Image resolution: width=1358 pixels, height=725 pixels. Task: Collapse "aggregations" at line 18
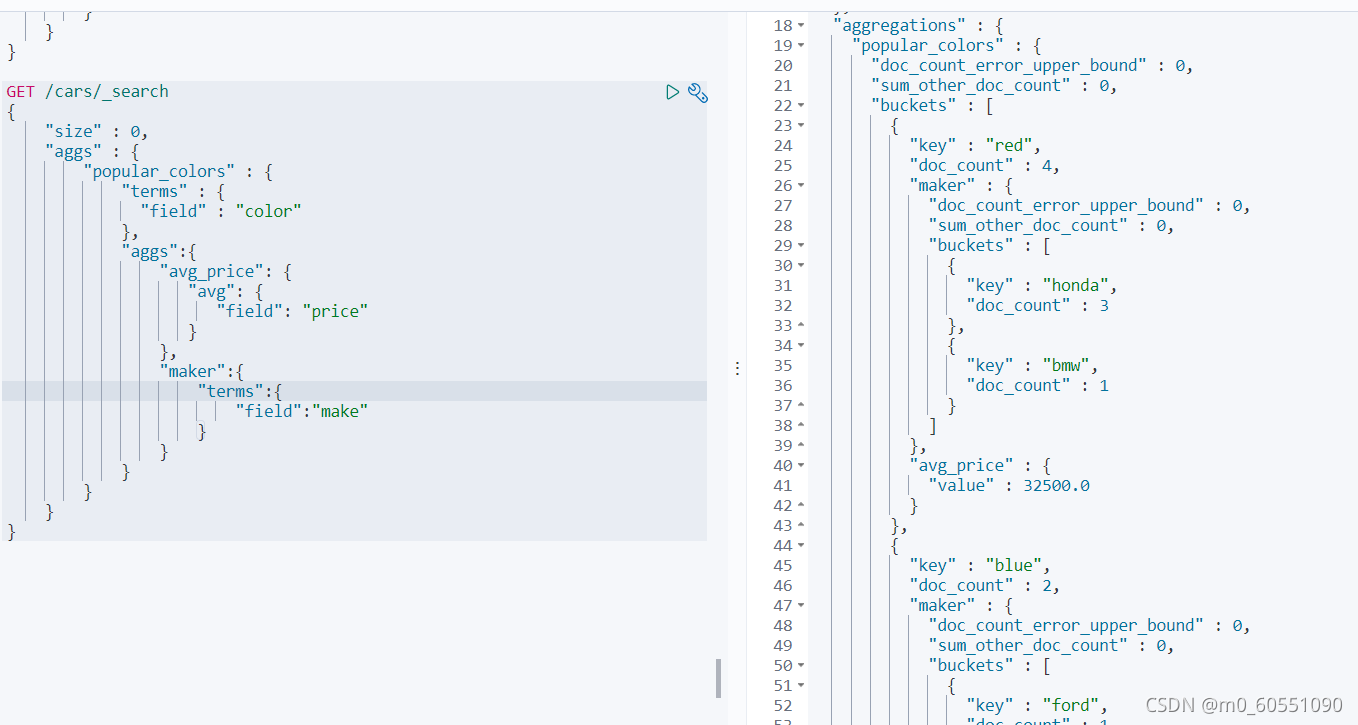coord(803,25)
